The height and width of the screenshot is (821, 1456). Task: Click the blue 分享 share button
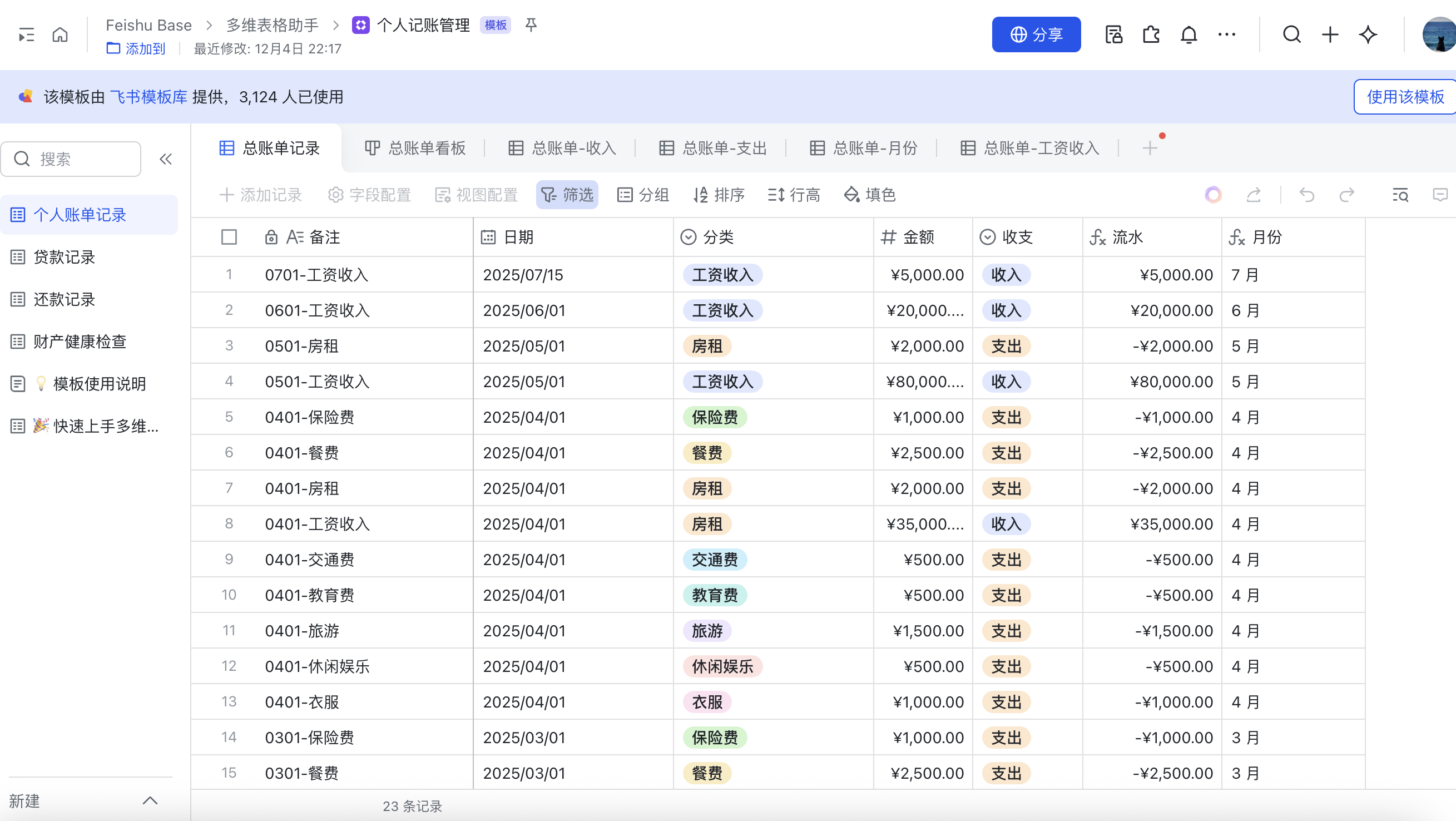pyautogui.click(x=1036, y=35)
